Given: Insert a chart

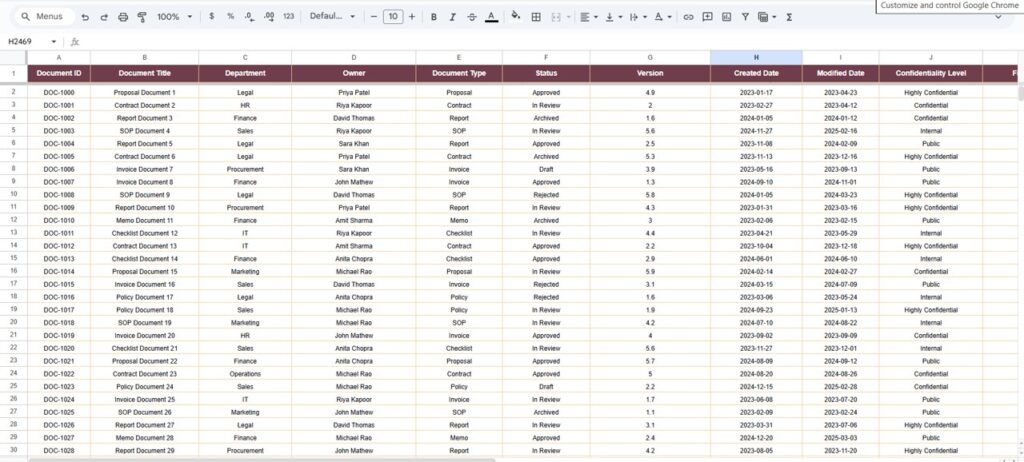Looking at the screenshot, I should point(726,17).
